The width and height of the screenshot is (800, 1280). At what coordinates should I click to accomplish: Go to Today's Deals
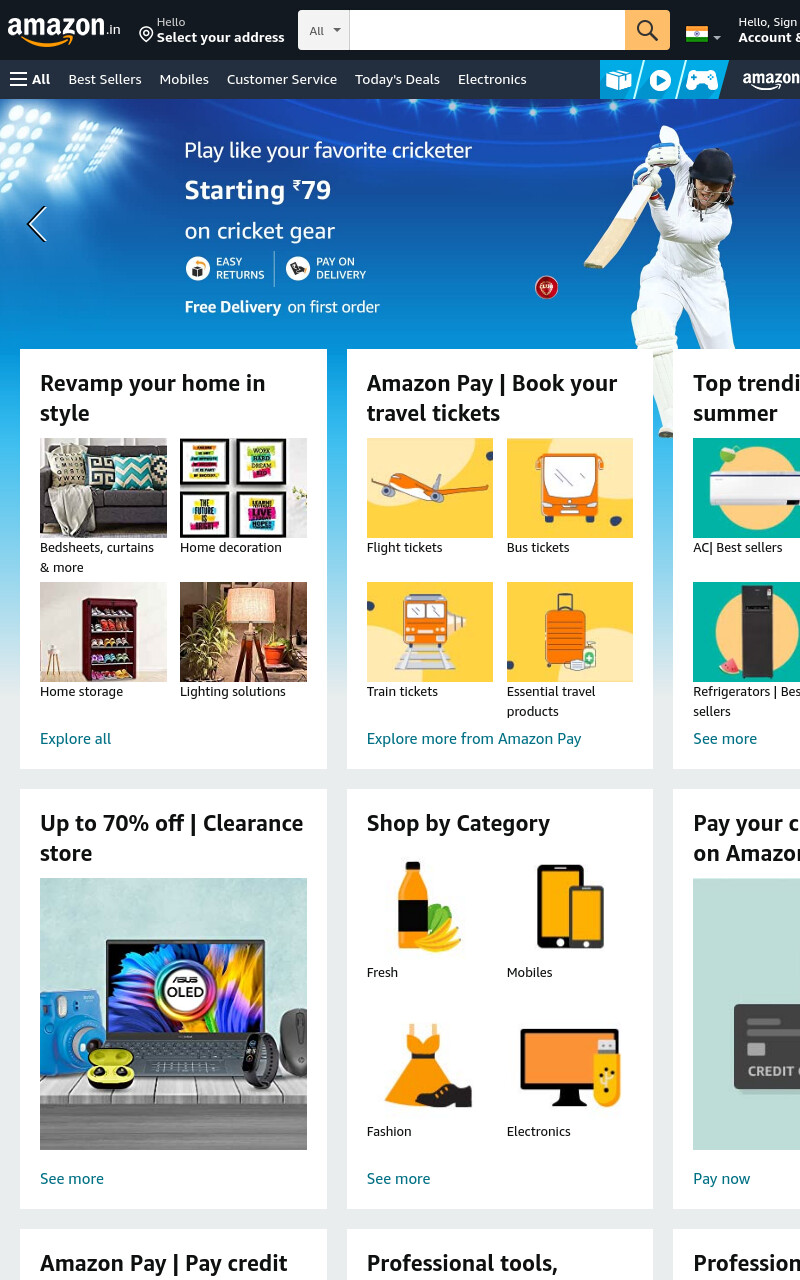(x=397, y=79)
